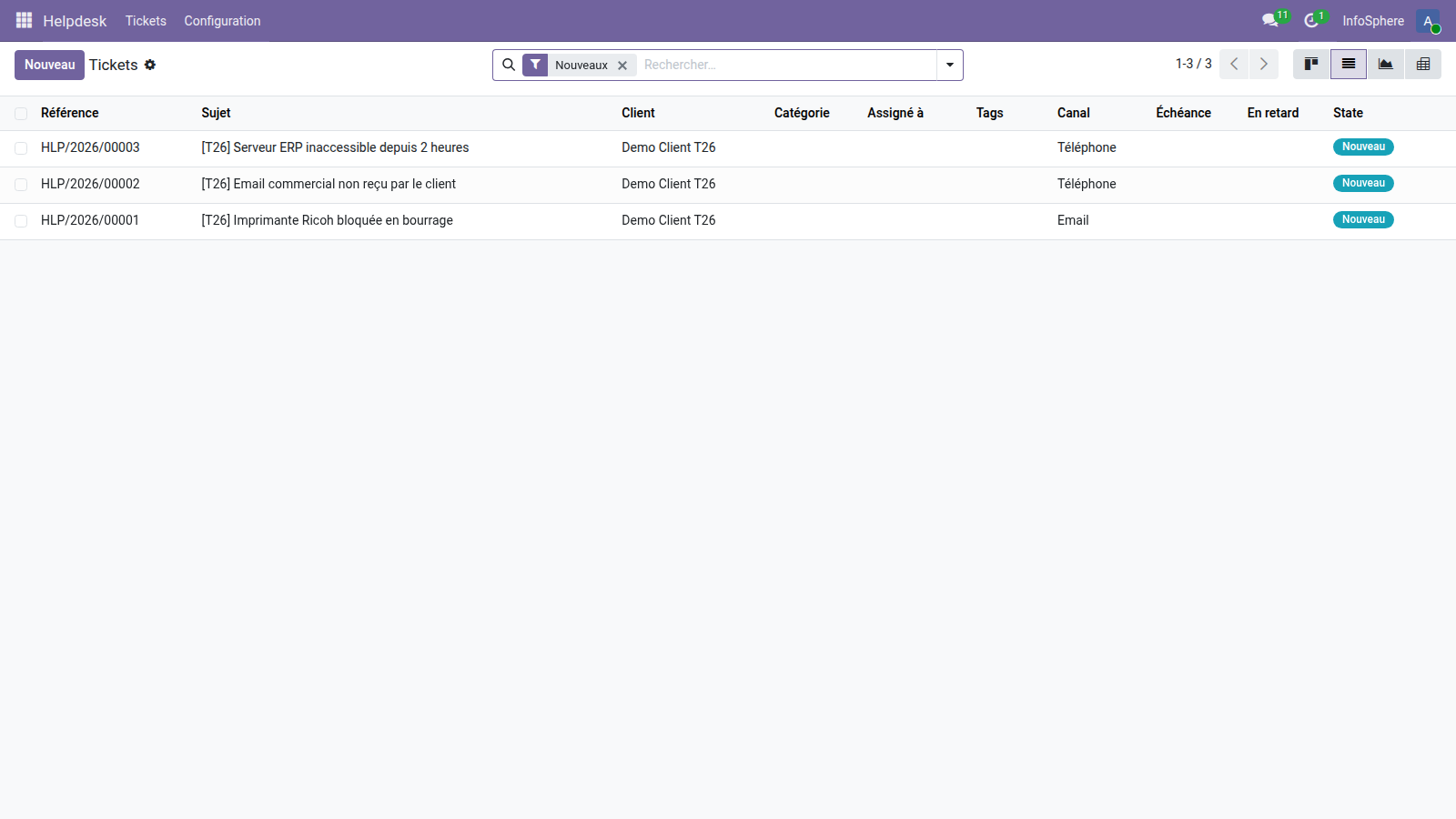Image resolution: width=1456 pixels, height=819 pixels.
Task: Switch to graph view
Action: click(1385, 64)
